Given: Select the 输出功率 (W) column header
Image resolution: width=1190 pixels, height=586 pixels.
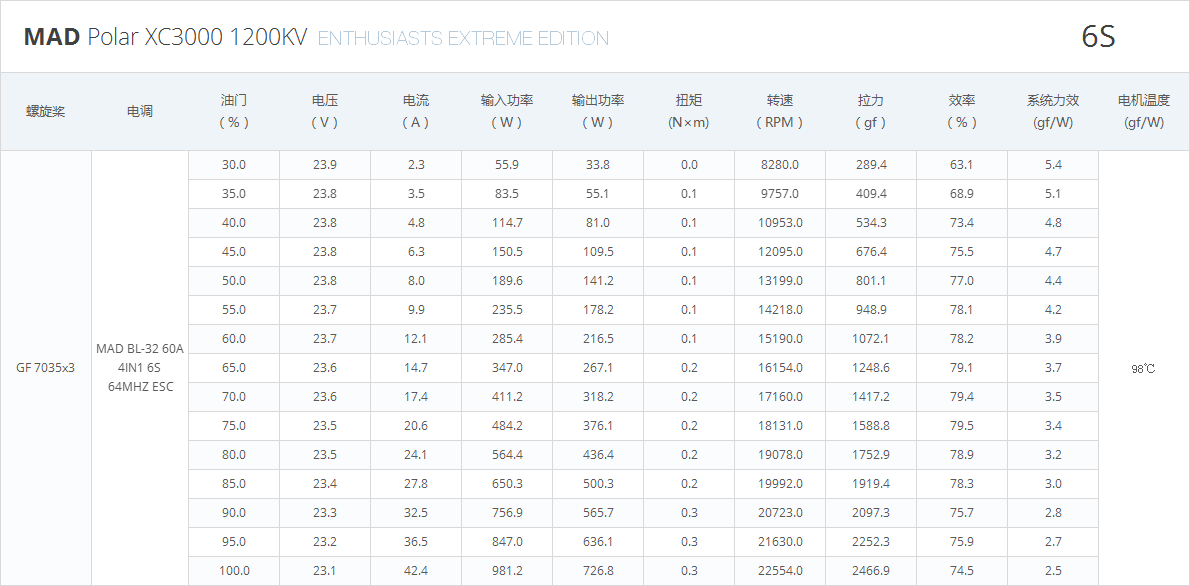Looking at the screenshot, I should point(598,111).
